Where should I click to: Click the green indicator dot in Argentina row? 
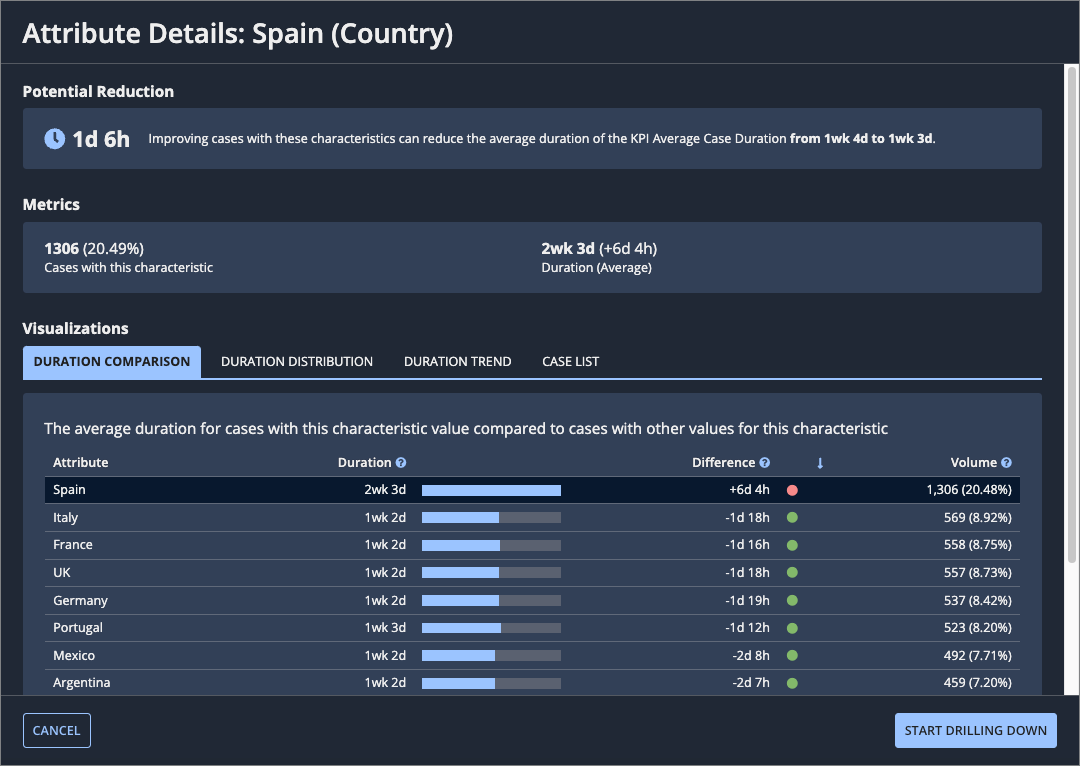pos(792,683)
